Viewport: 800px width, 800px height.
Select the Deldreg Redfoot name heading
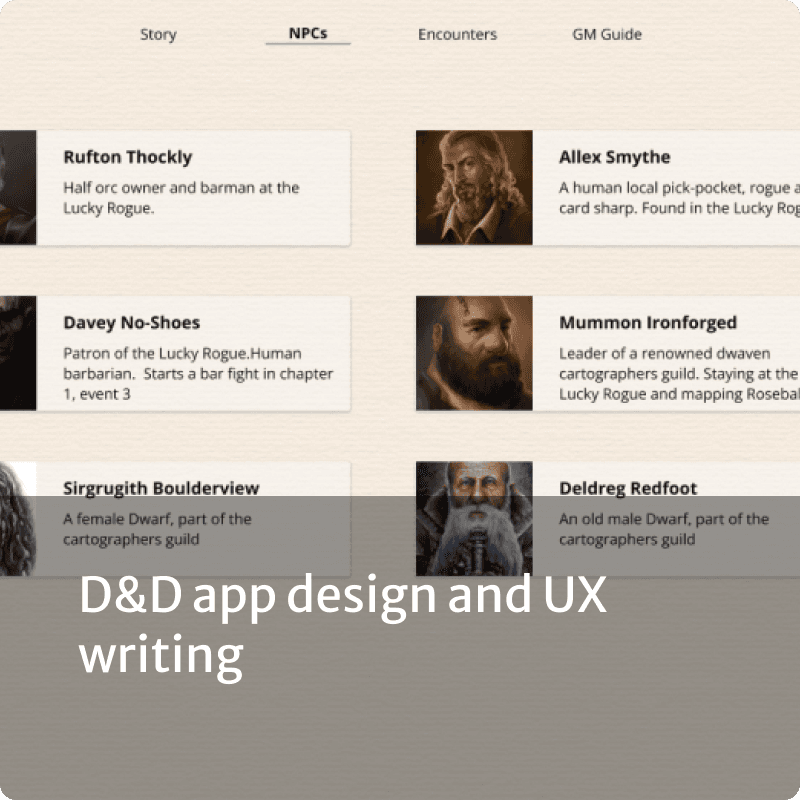628,488
